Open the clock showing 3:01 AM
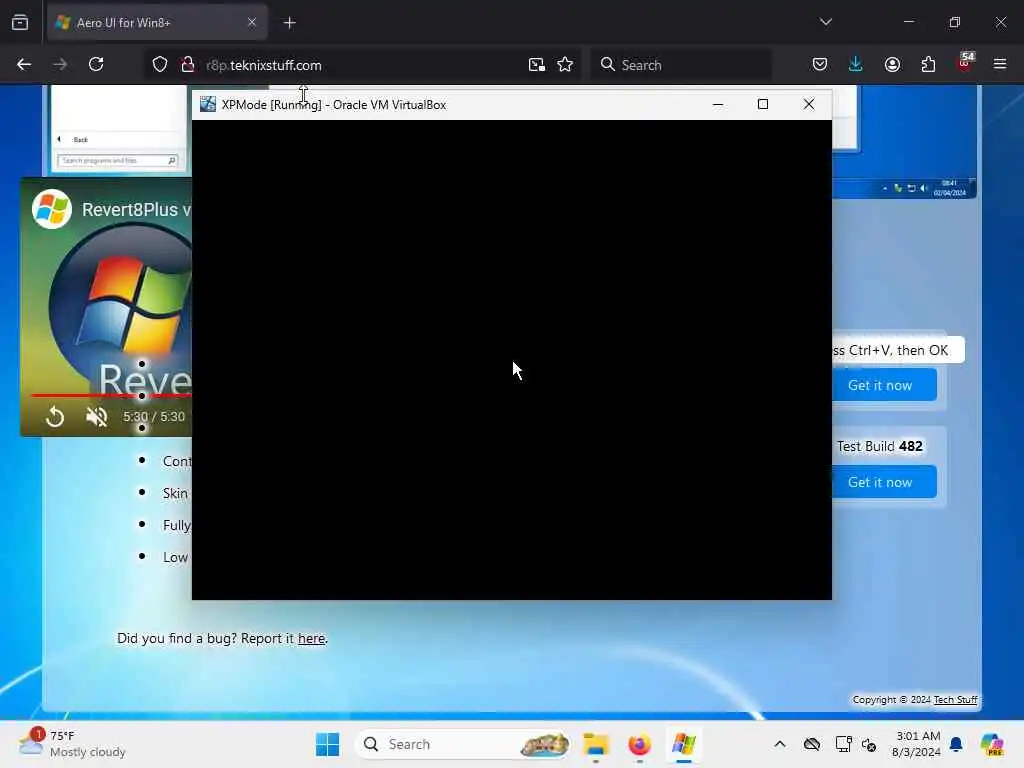Screen dimensions: 1024x768 click(x=916, y=744)
